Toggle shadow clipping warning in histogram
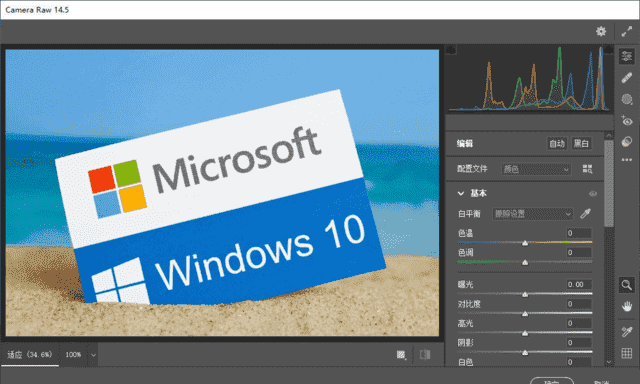 451,50
